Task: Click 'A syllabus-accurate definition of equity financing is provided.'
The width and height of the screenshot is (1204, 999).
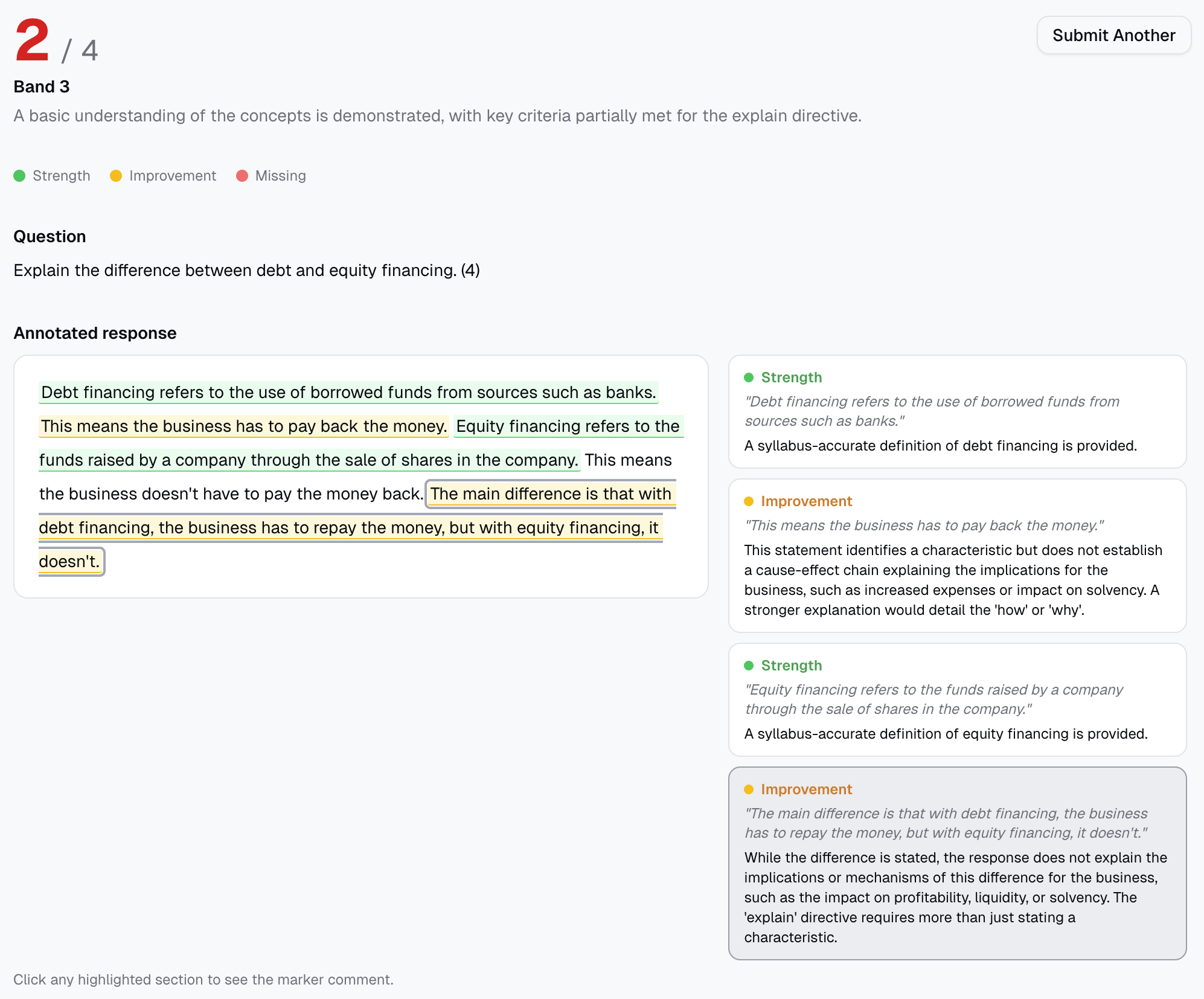Action: click(x=946, y=734)
